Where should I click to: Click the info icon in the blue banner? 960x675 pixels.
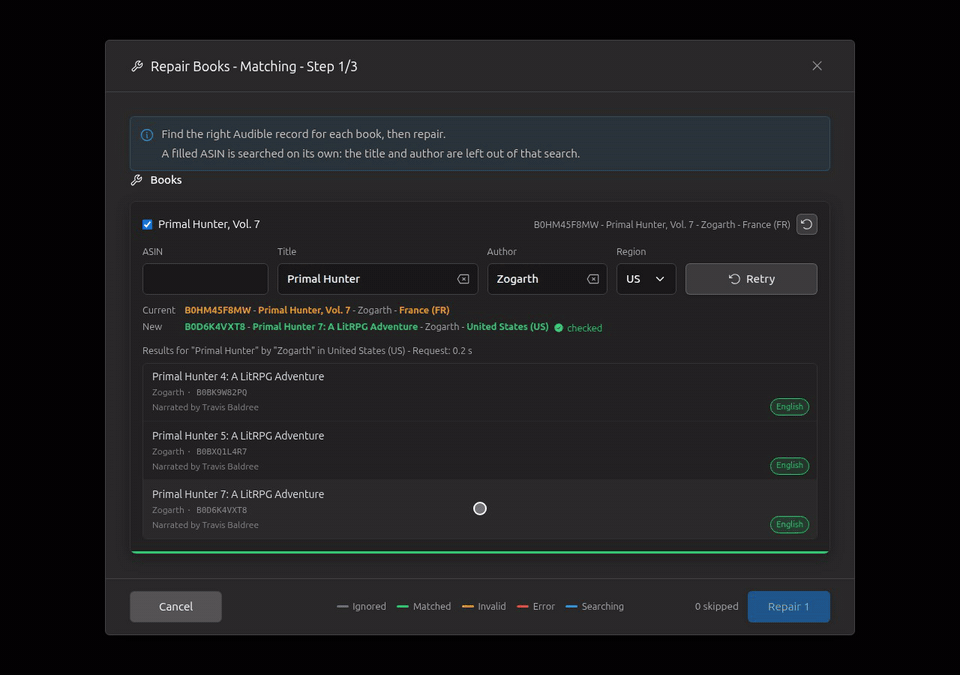point(147,135)
